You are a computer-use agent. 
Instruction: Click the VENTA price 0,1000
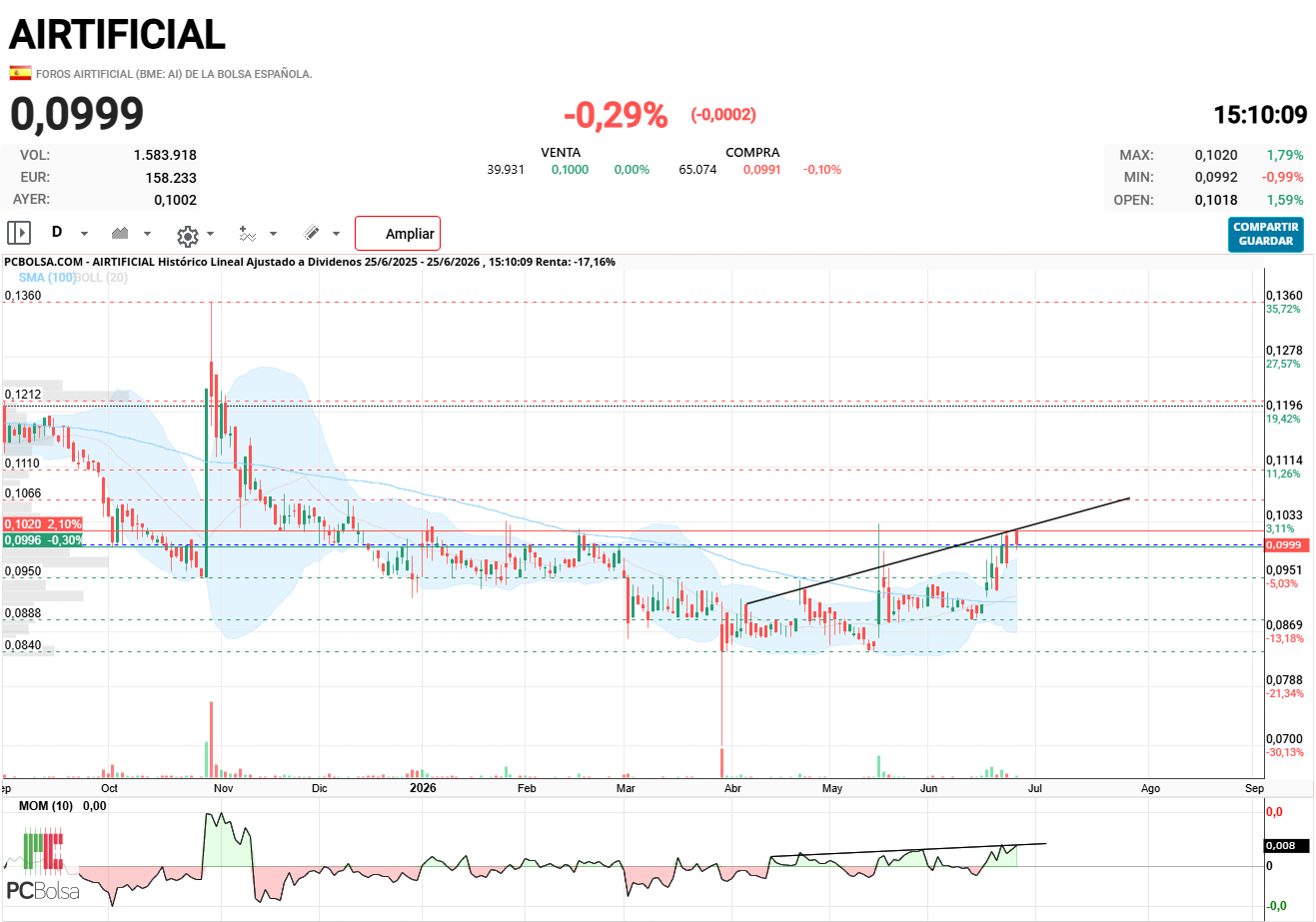[x=570, y=170]
